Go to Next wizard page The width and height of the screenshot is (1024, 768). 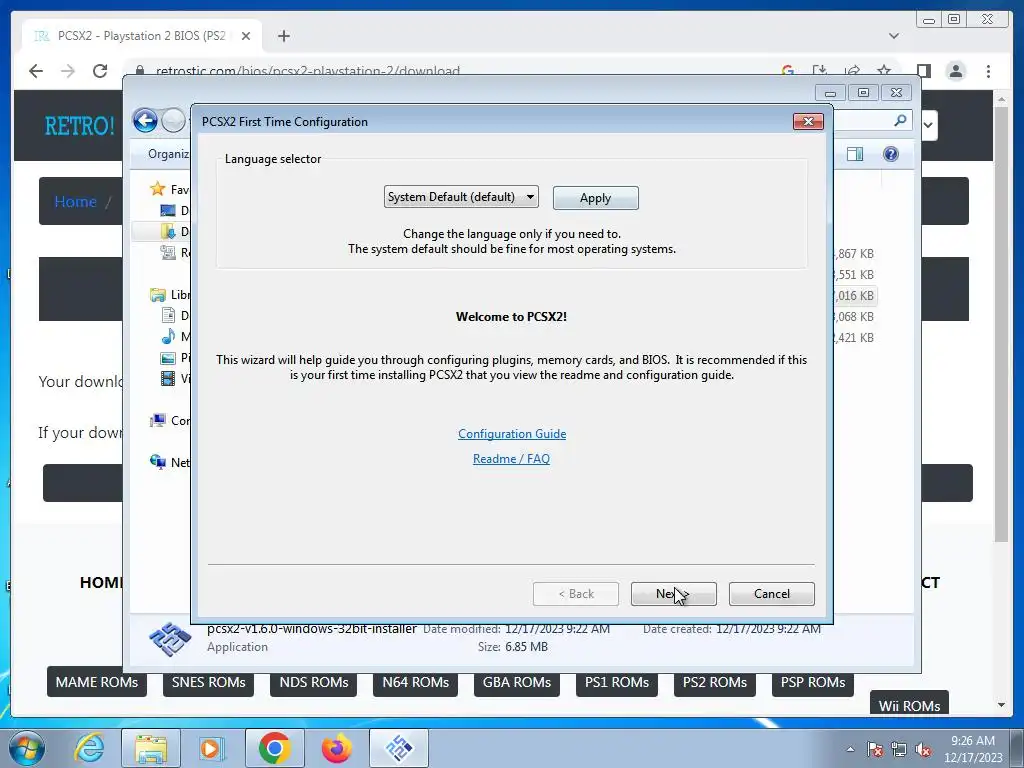(x=673, y=594)
